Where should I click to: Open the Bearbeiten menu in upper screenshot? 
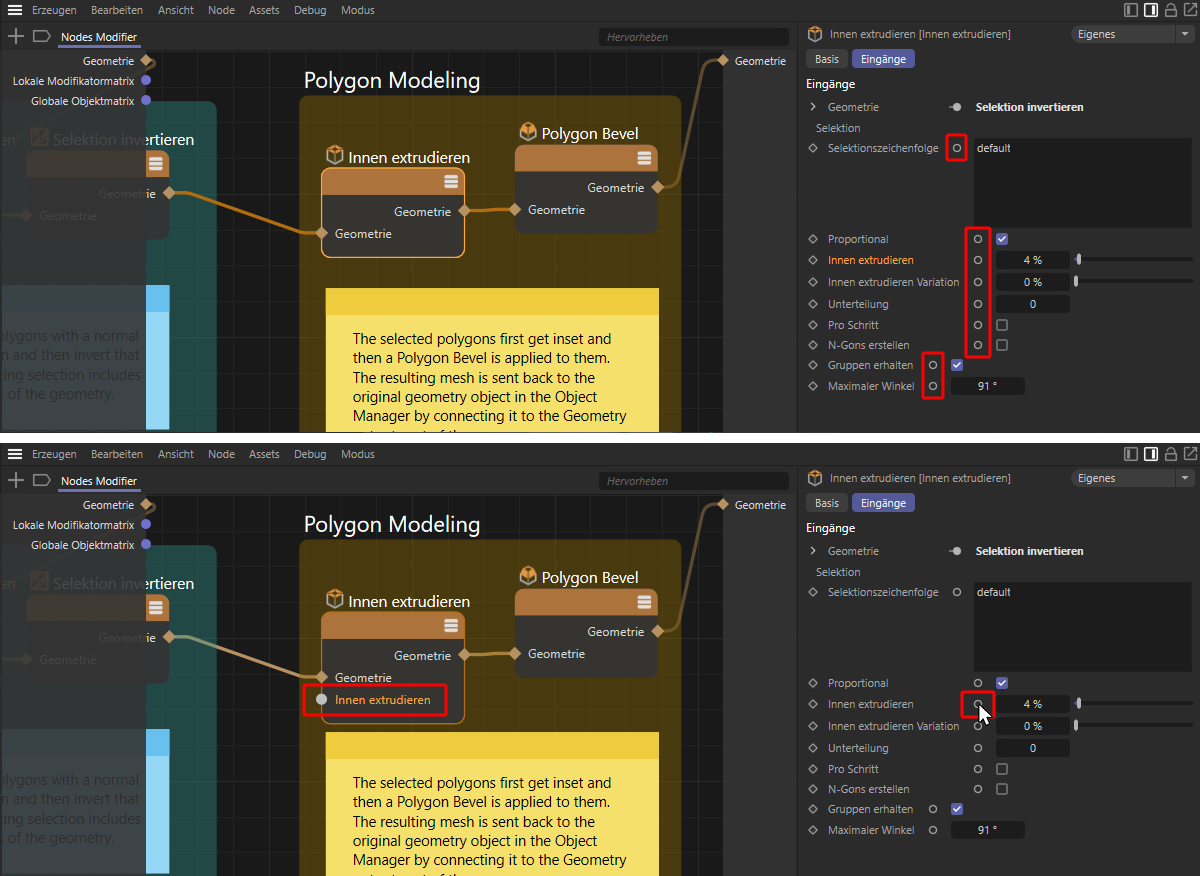point(116,10)
